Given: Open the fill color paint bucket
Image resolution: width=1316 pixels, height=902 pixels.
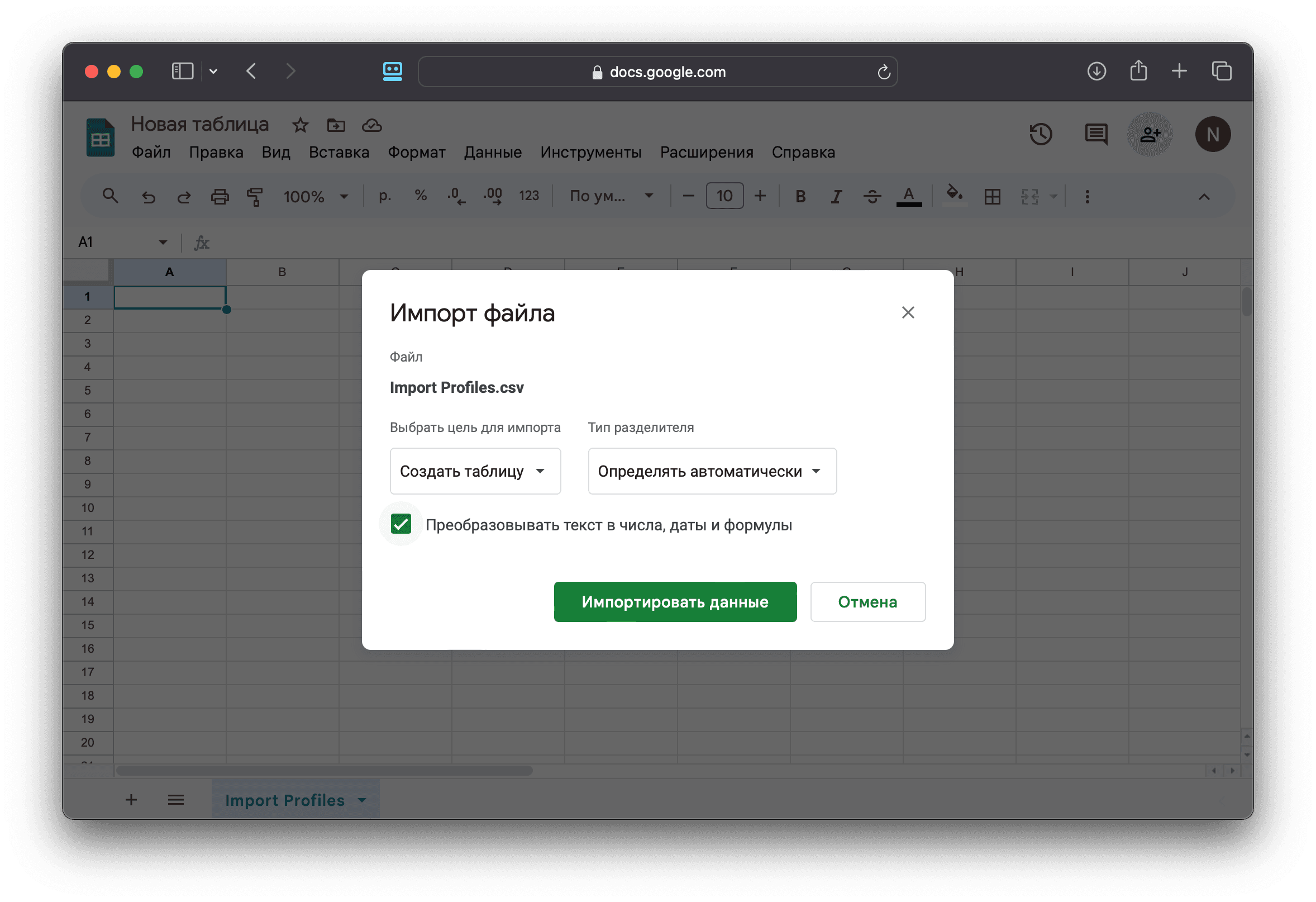Looking at the screenshot, I should pos(954,194).
